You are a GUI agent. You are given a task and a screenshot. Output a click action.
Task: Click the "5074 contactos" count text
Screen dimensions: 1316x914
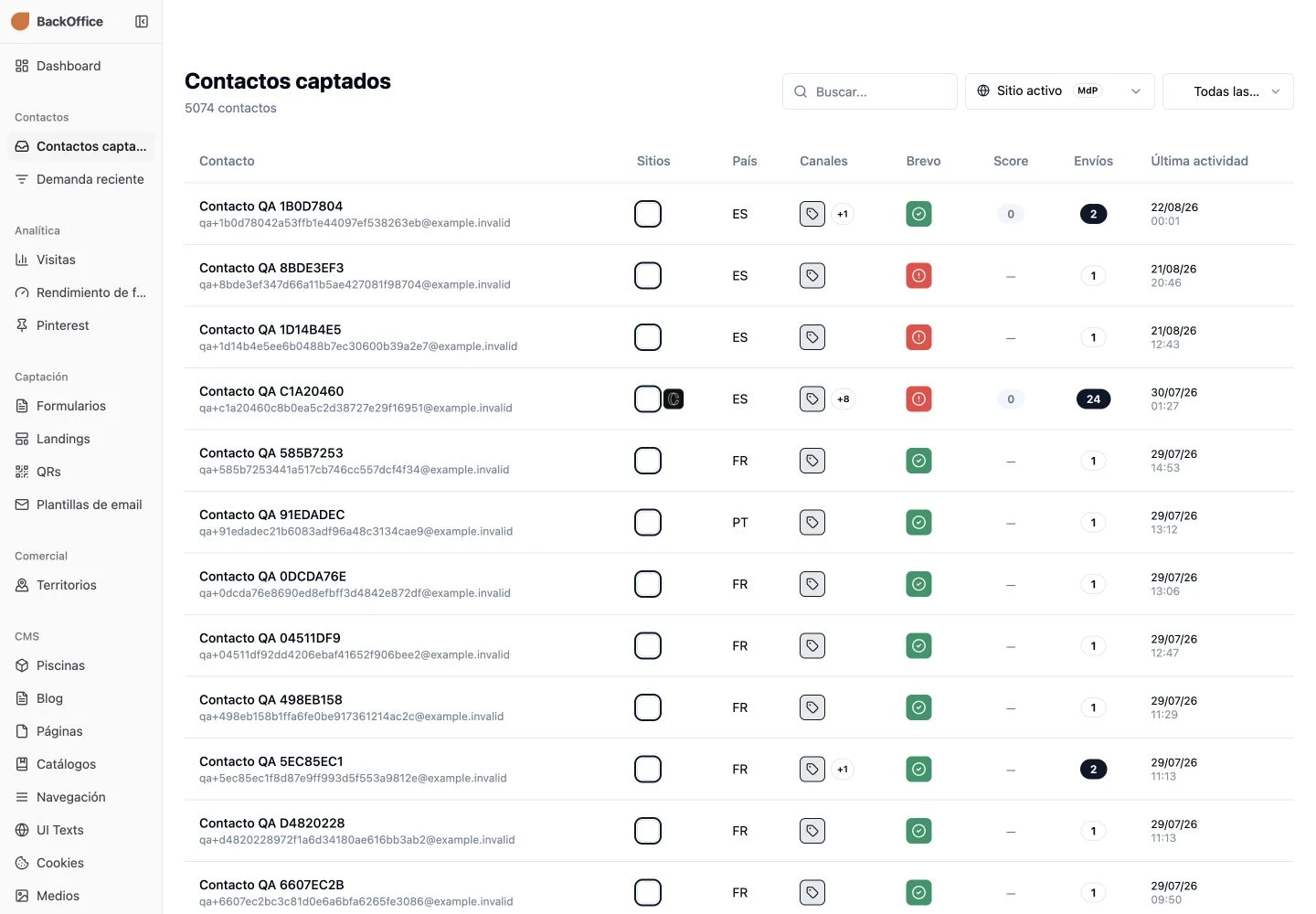coord(230,108)
